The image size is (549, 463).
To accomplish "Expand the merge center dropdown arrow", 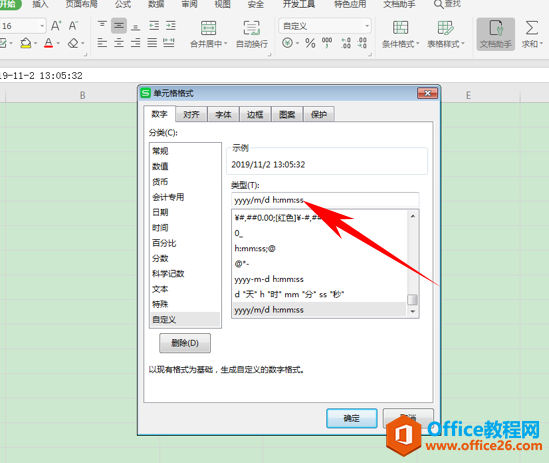I will (225, 44).
